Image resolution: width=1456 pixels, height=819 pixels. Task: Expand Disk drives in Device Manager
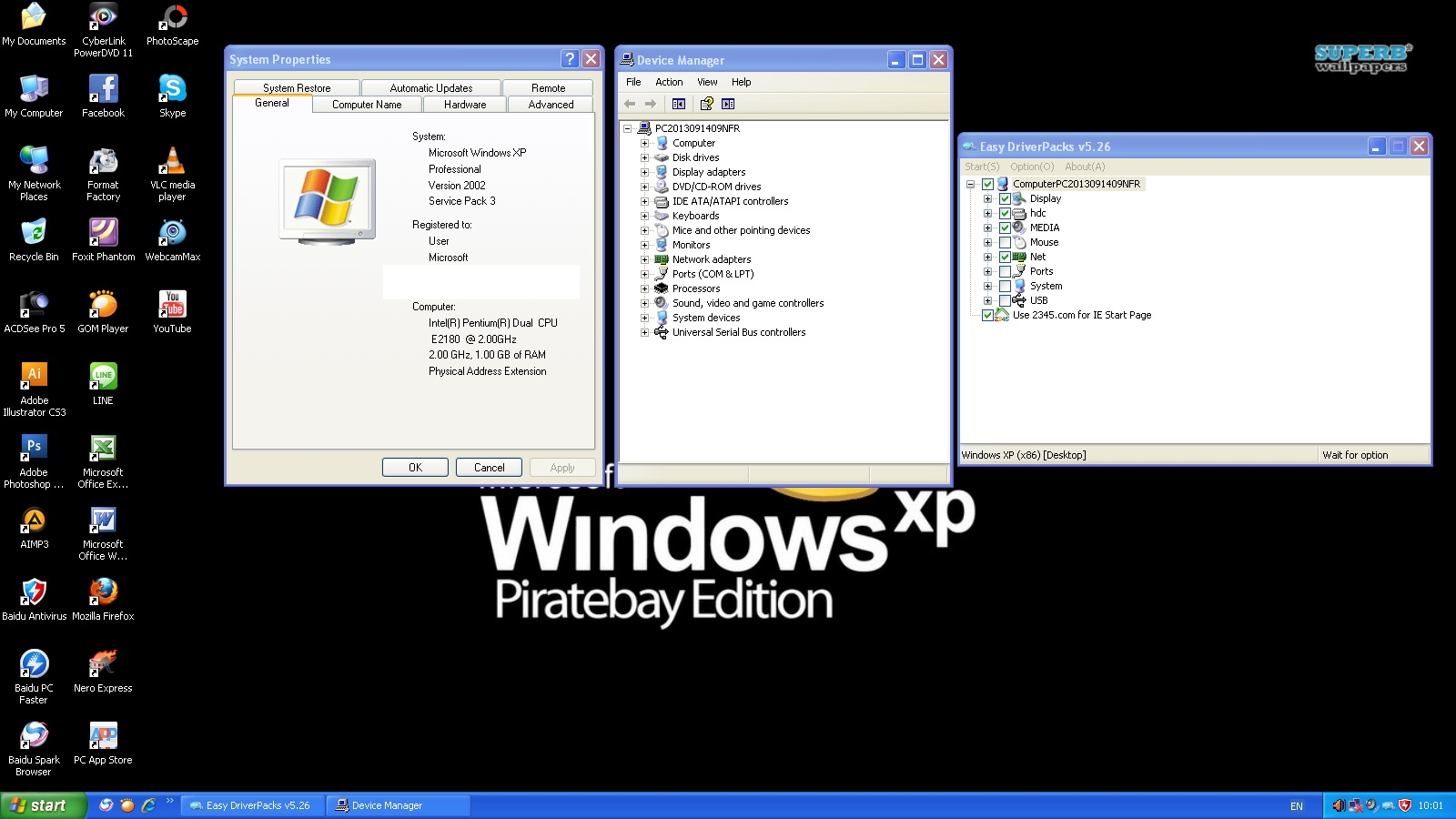644,157
